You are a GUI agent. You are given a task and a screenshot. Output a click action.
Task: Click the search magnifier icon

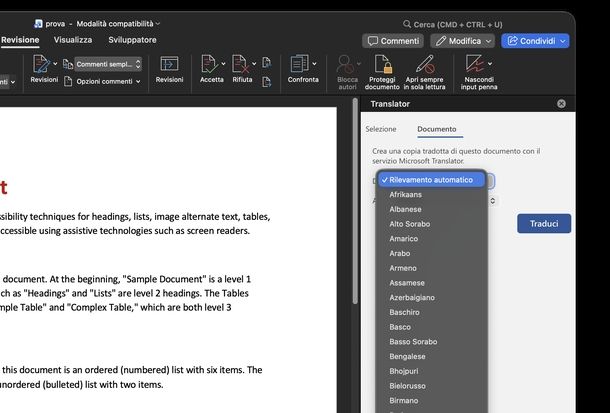pyautogui.click(x=407, y=24)
